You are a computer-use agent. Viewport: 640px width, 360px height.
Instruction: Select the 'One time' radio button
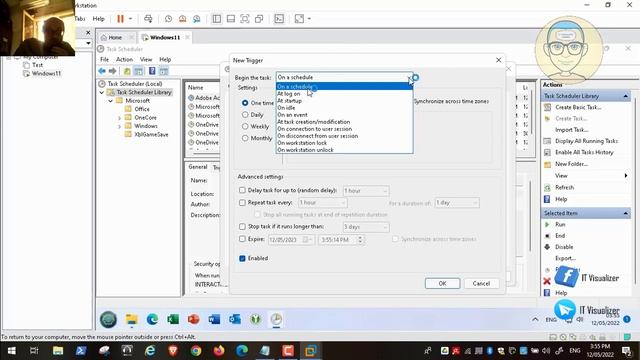pyautogui.click(x=245, y=103)
